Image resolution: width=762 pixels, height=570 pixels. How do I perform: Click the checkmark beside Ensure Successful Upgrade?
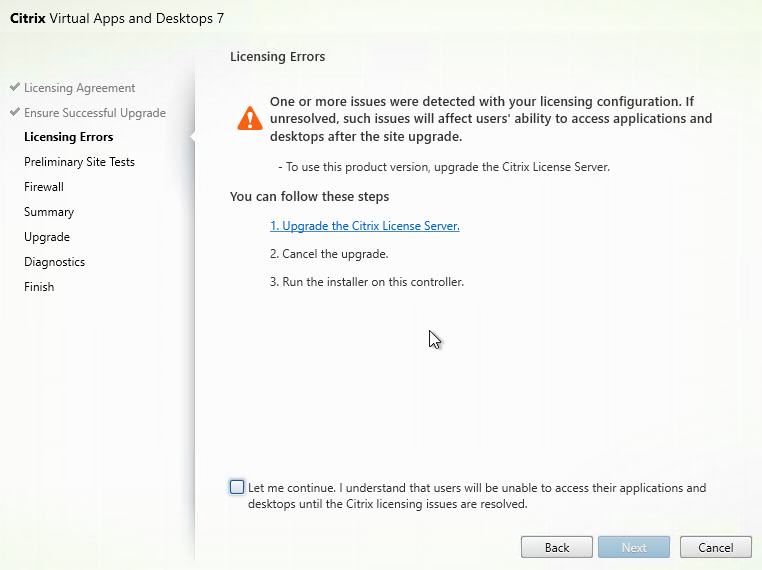15,112
